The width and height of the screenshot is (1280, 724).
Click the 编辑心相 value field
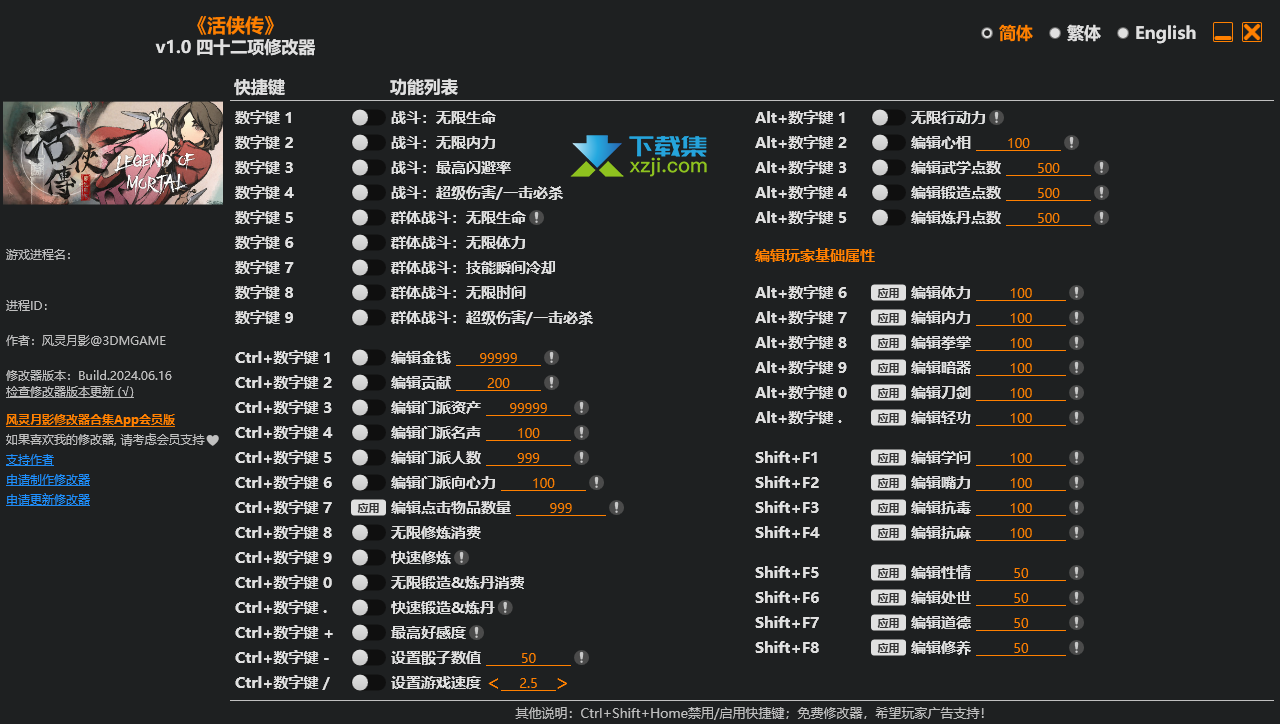coord(1018,143)
